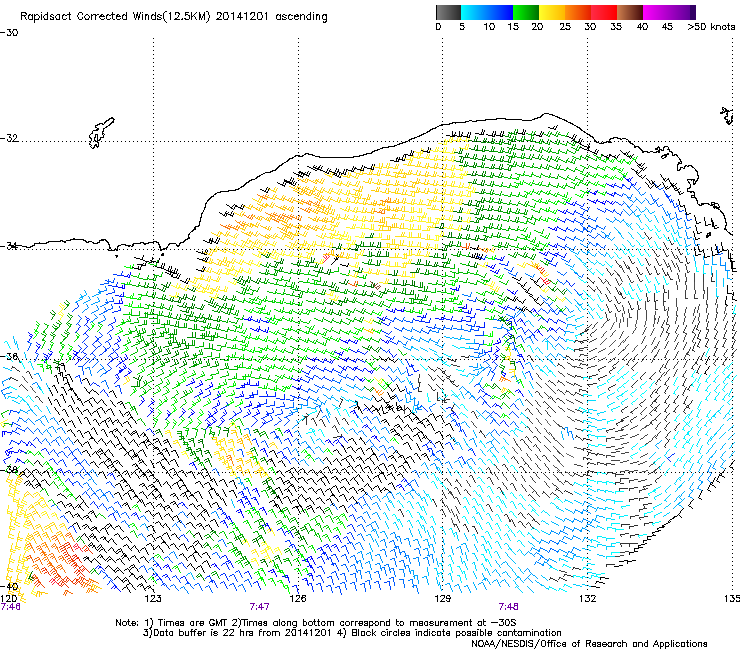The image size is (740, 650).
Task: Click the small island outline near -32 latitude
Action: tap(101, 133)
